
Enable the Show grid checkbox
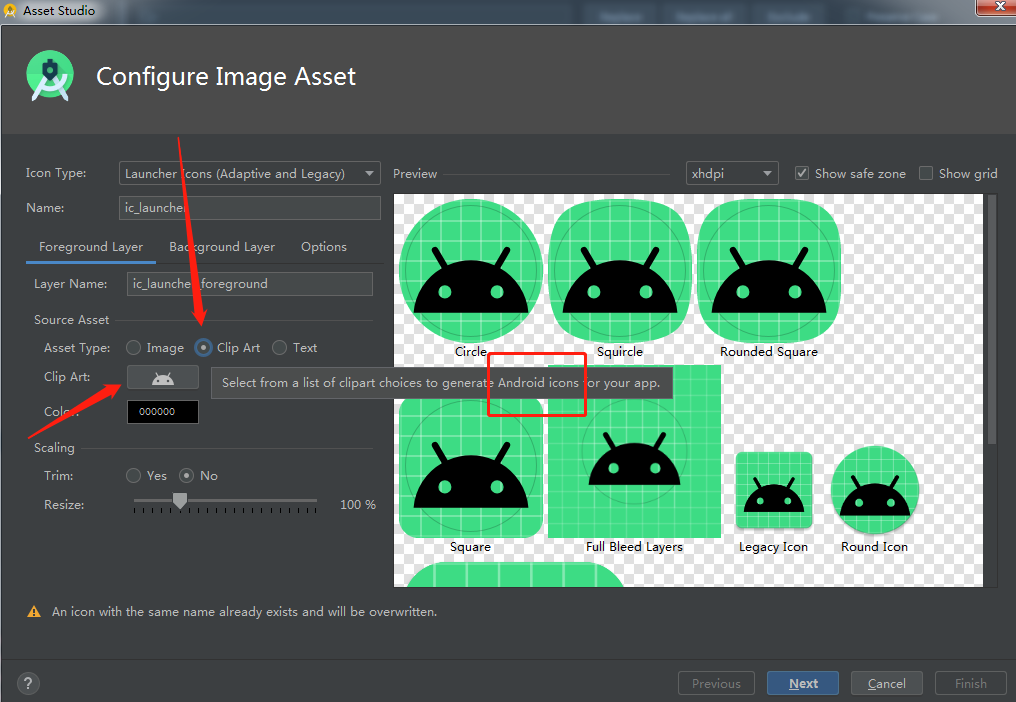point(926,173)
